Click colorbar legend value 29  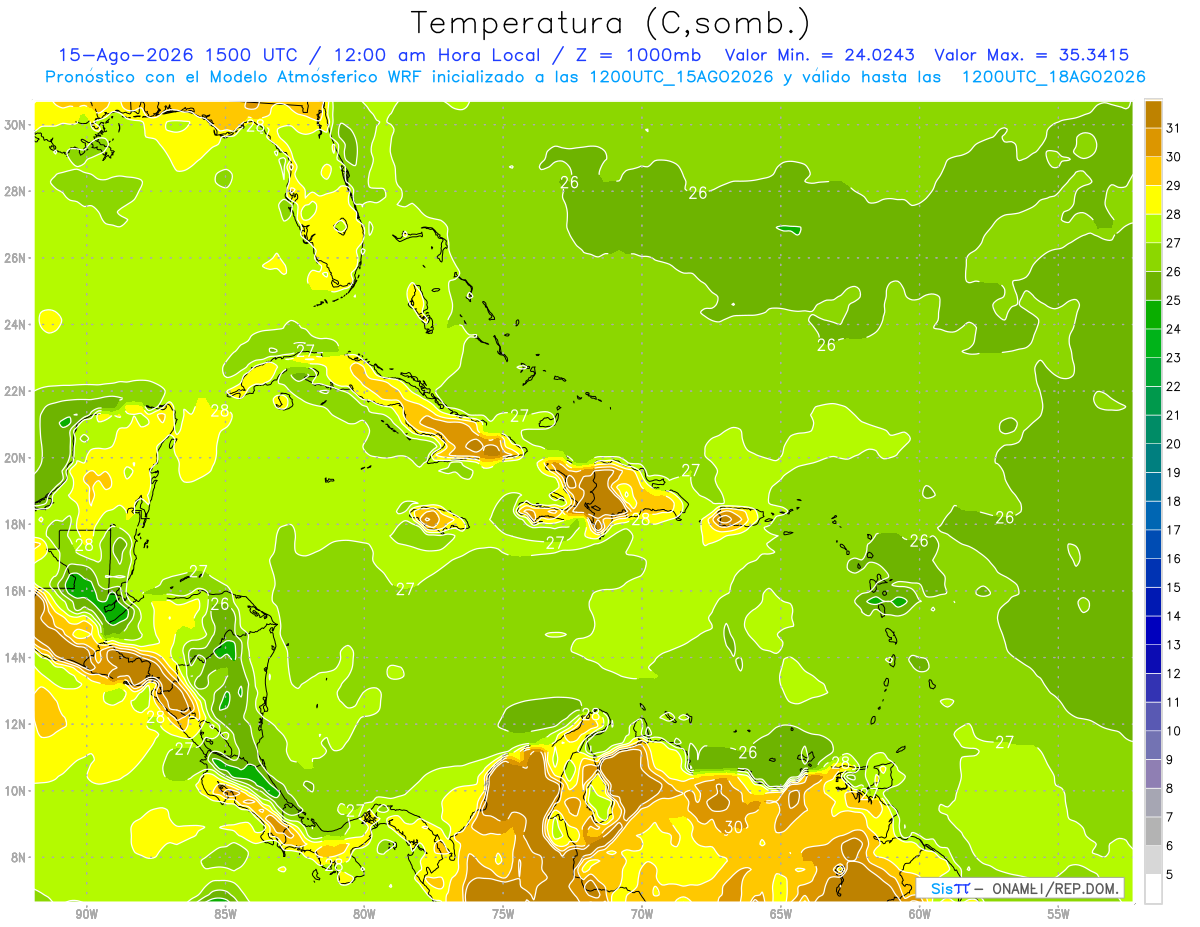tap(1174, 186)
